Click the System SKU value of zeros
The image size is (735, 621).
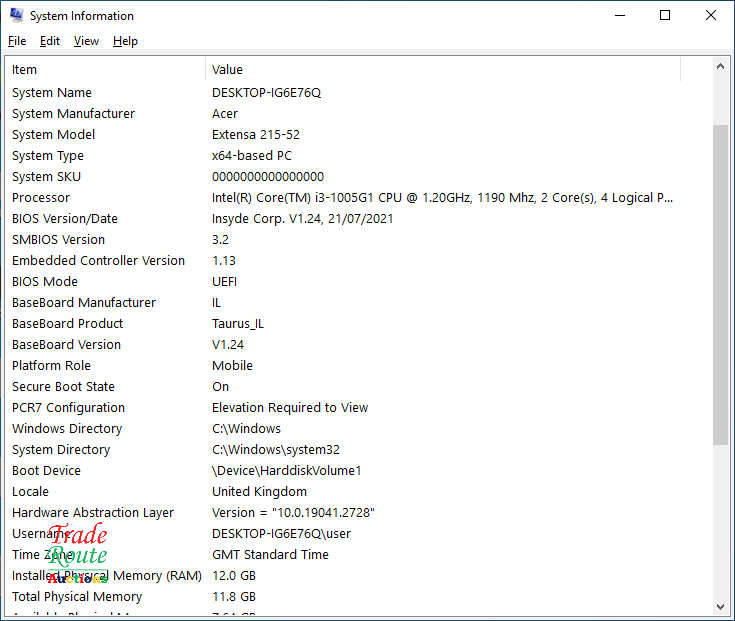268,177
